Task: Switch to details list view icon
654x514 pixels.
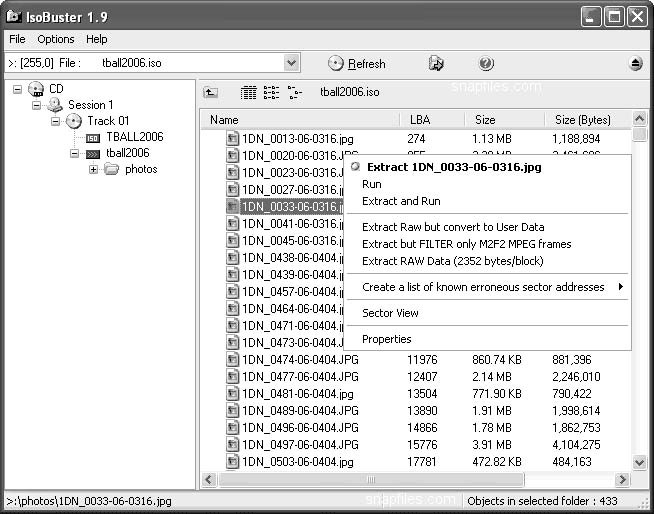Action: click(249, 92)
